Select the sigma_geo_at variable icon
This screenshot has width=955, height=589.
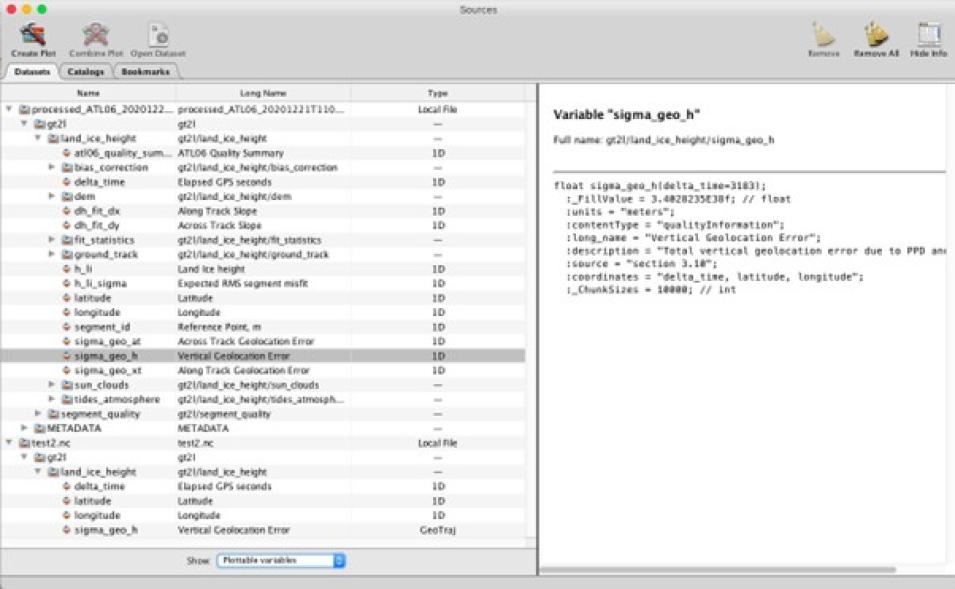coord(67,341)
